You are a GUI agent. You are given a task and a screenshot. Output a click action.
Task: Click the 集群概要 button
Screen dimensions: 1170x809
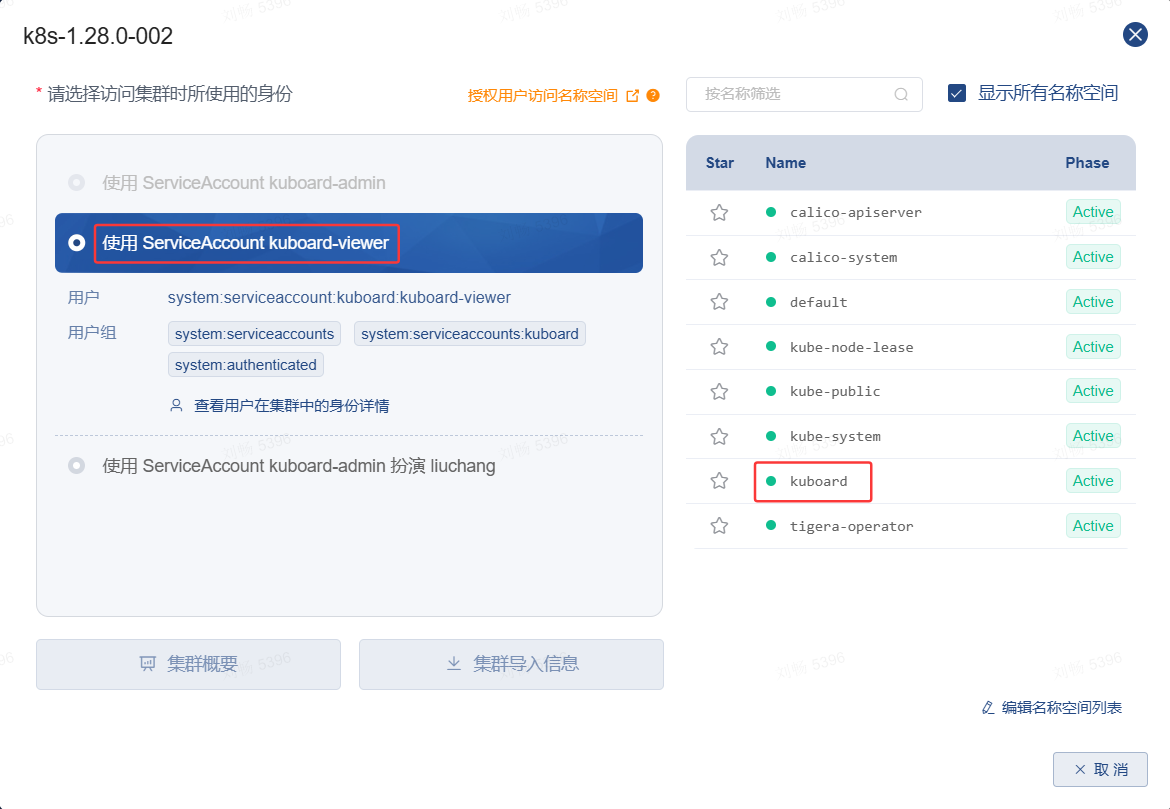[x=188, y=664]
